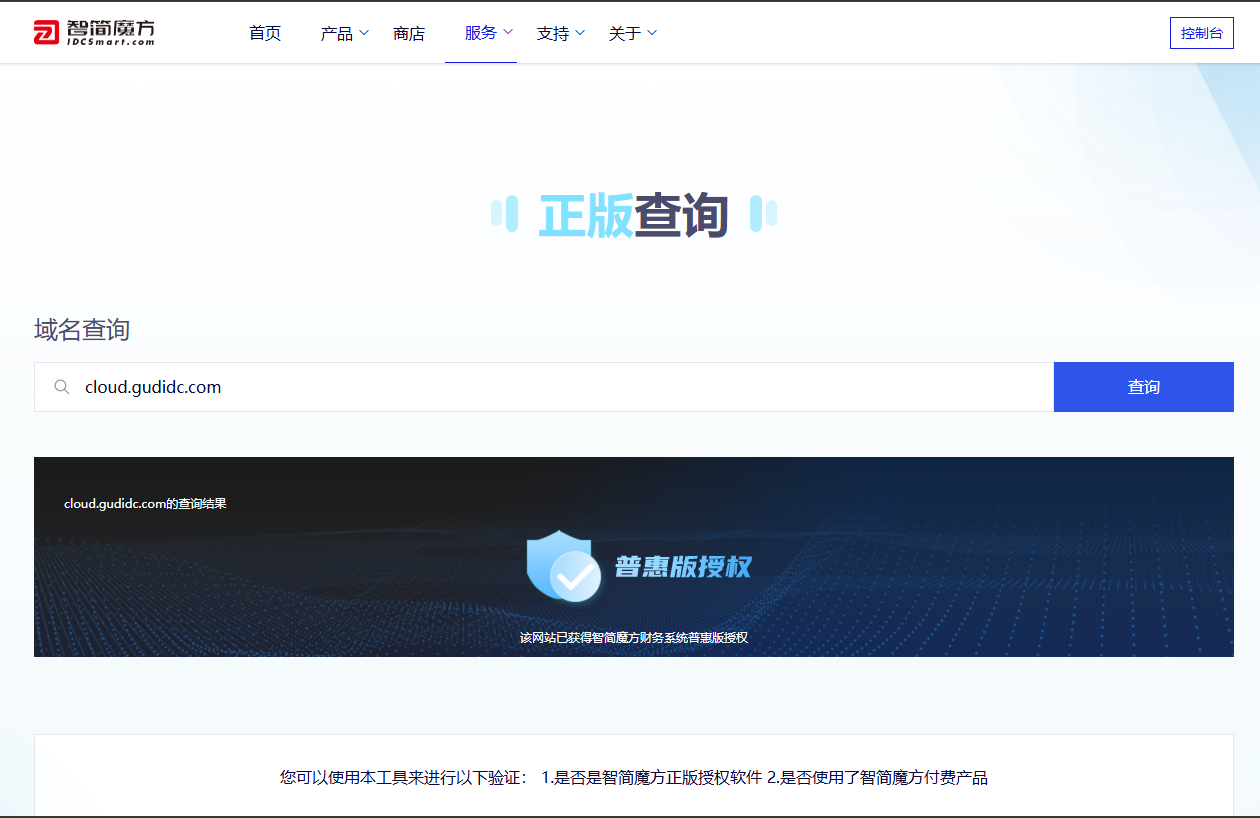Open the 产品 menu
1260x818 pixels.
tap(337, 33)
